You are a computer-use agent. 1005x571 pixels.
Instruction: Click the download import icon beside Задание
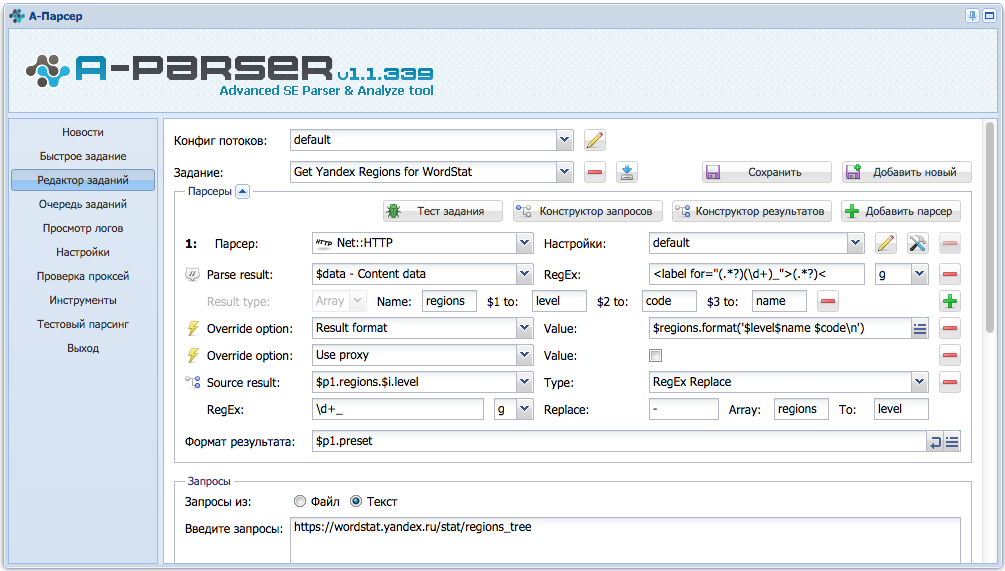[627, 172]
